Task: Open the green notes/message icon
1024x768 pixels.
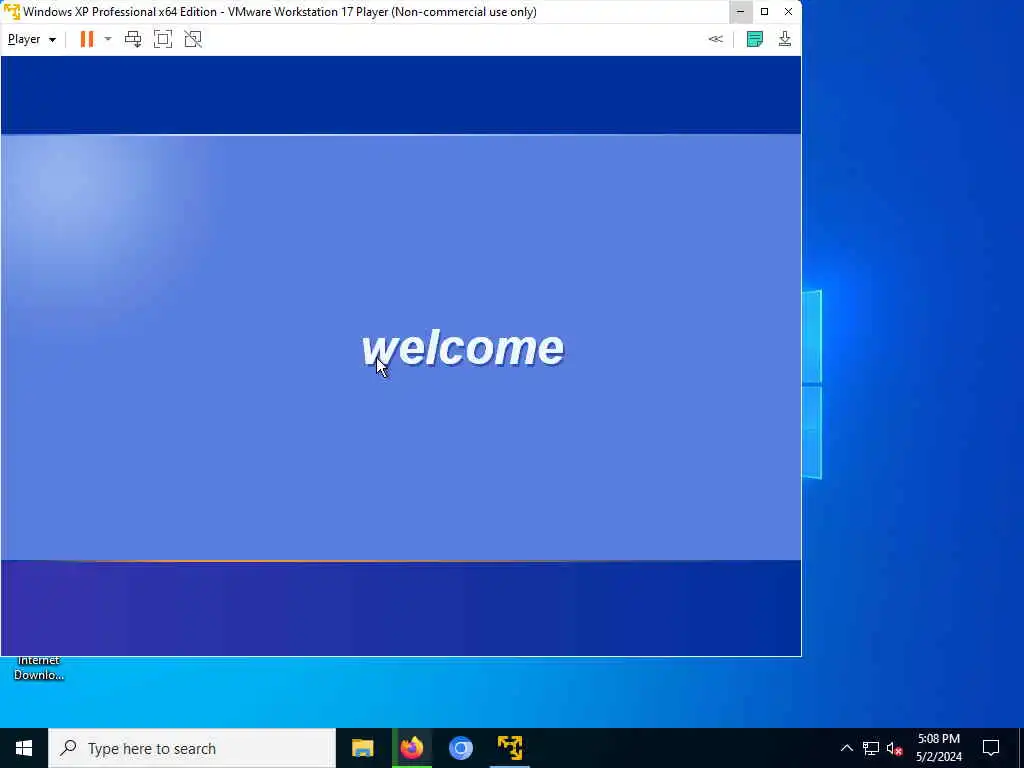Action: 755,39
